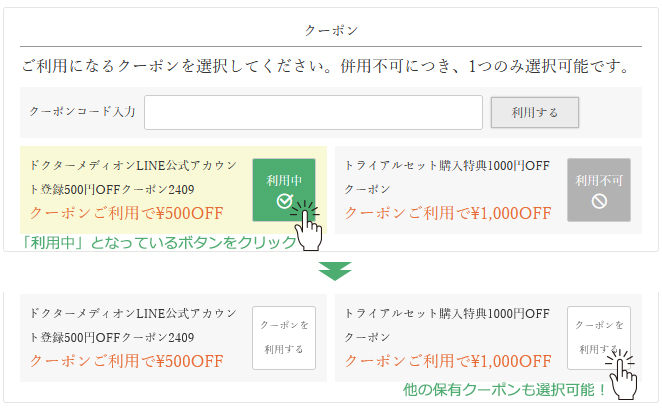This screenshot has height=412, width=662.
Task: Click the checkmark icon in 利用中 button
Action: pyautogui.click(x=284, y=202)
